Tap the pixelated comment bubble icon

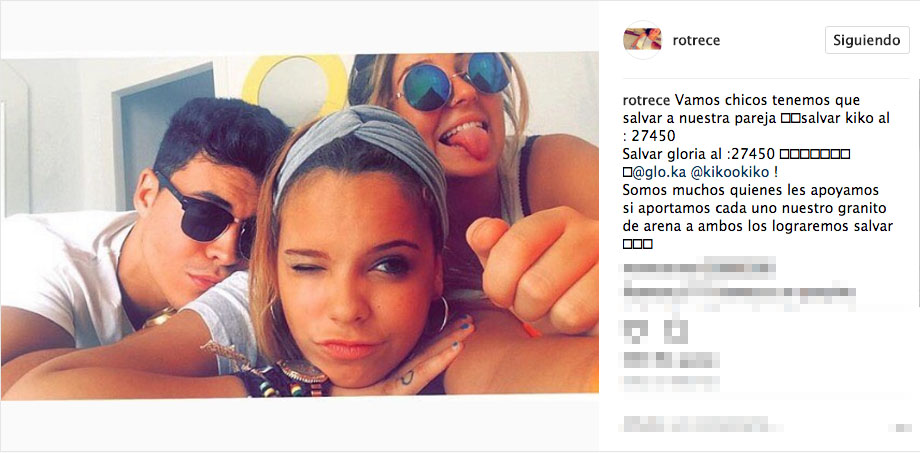(x=677, y=332)
